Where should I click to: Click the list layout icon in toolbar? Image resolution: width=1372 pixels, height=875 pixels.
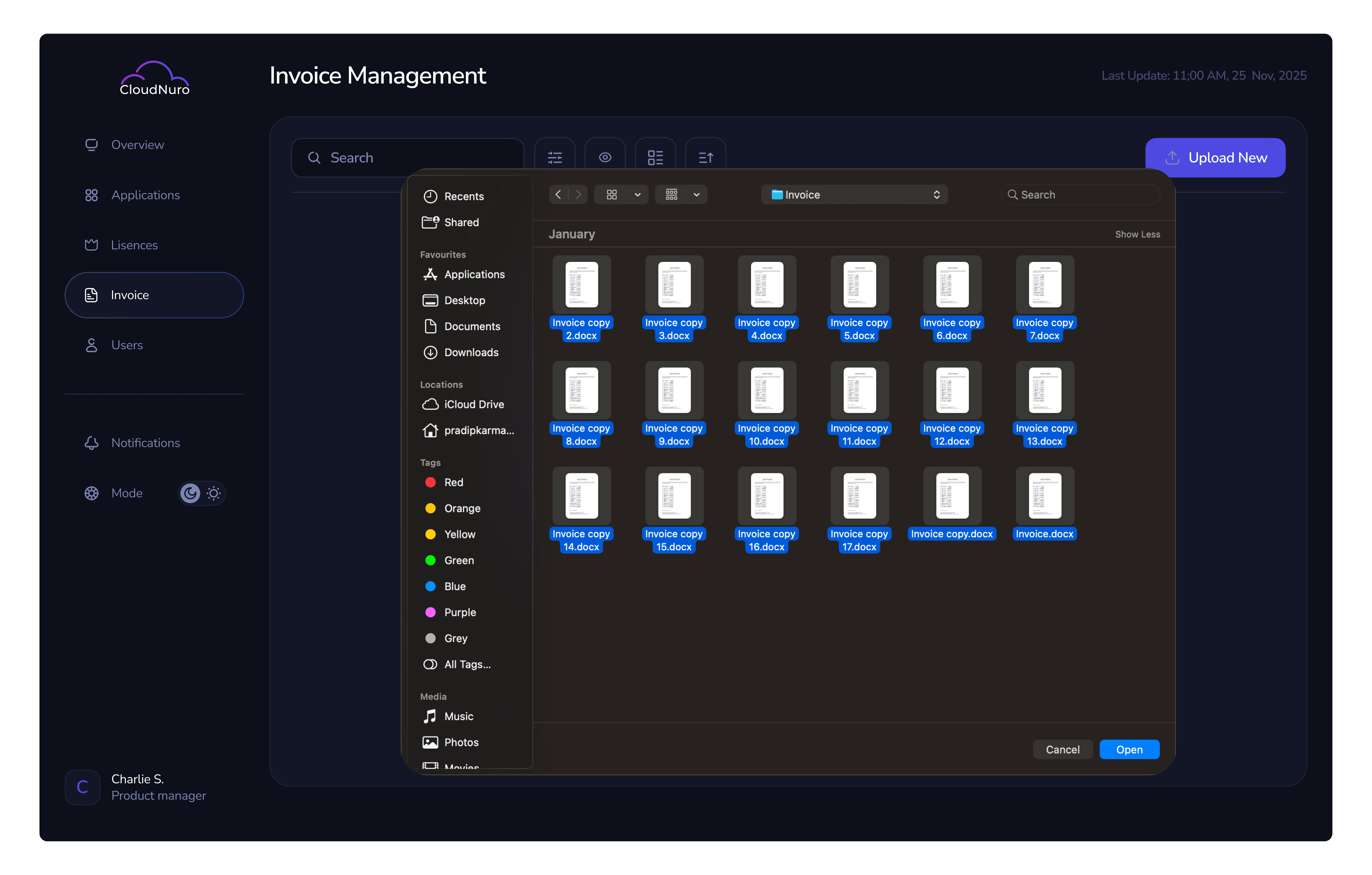pos(655,157)
